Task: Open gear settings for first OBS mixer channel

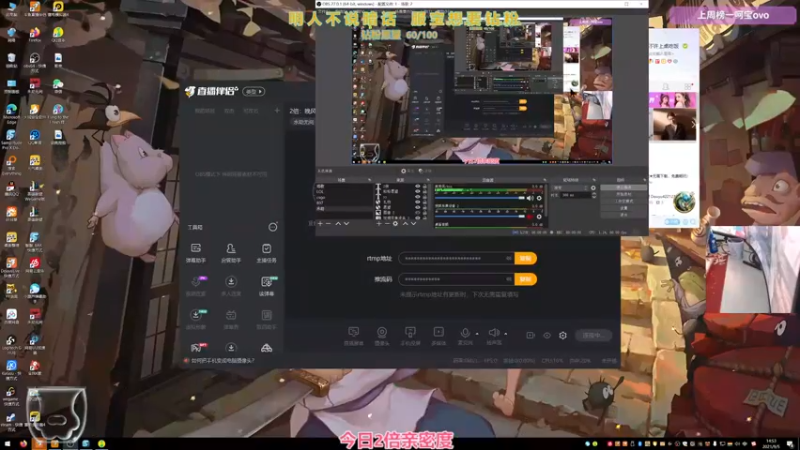Action: tap(539, 198)
